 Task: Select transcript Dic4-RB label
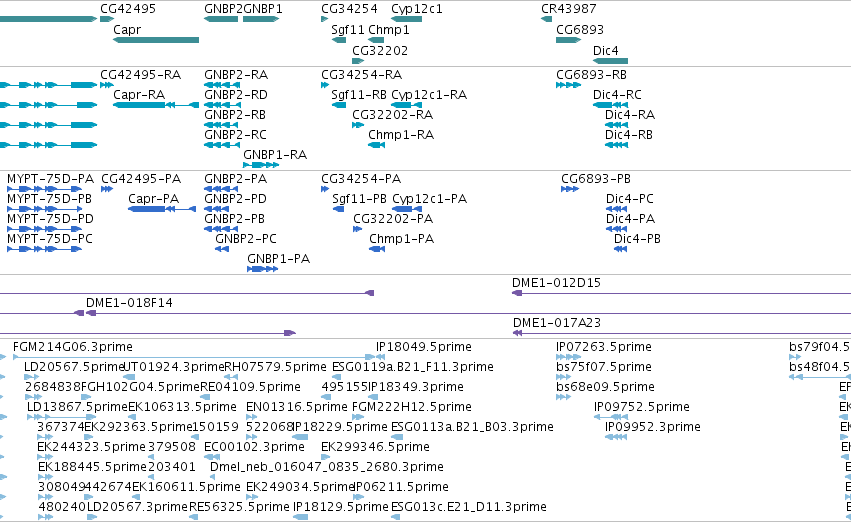point(628,135)
